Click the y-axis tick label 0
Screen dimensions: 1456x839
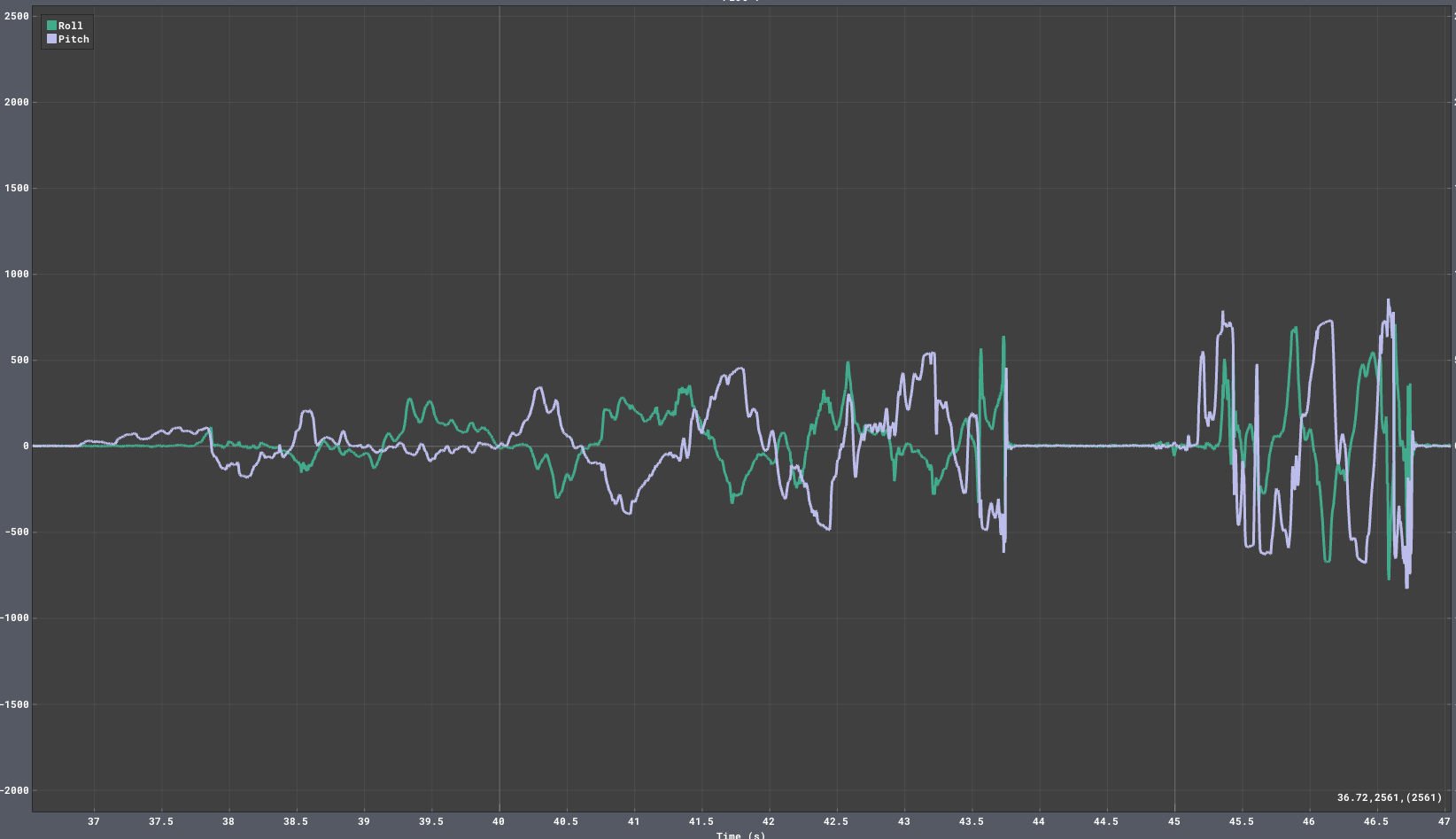(x=26, y=446)
